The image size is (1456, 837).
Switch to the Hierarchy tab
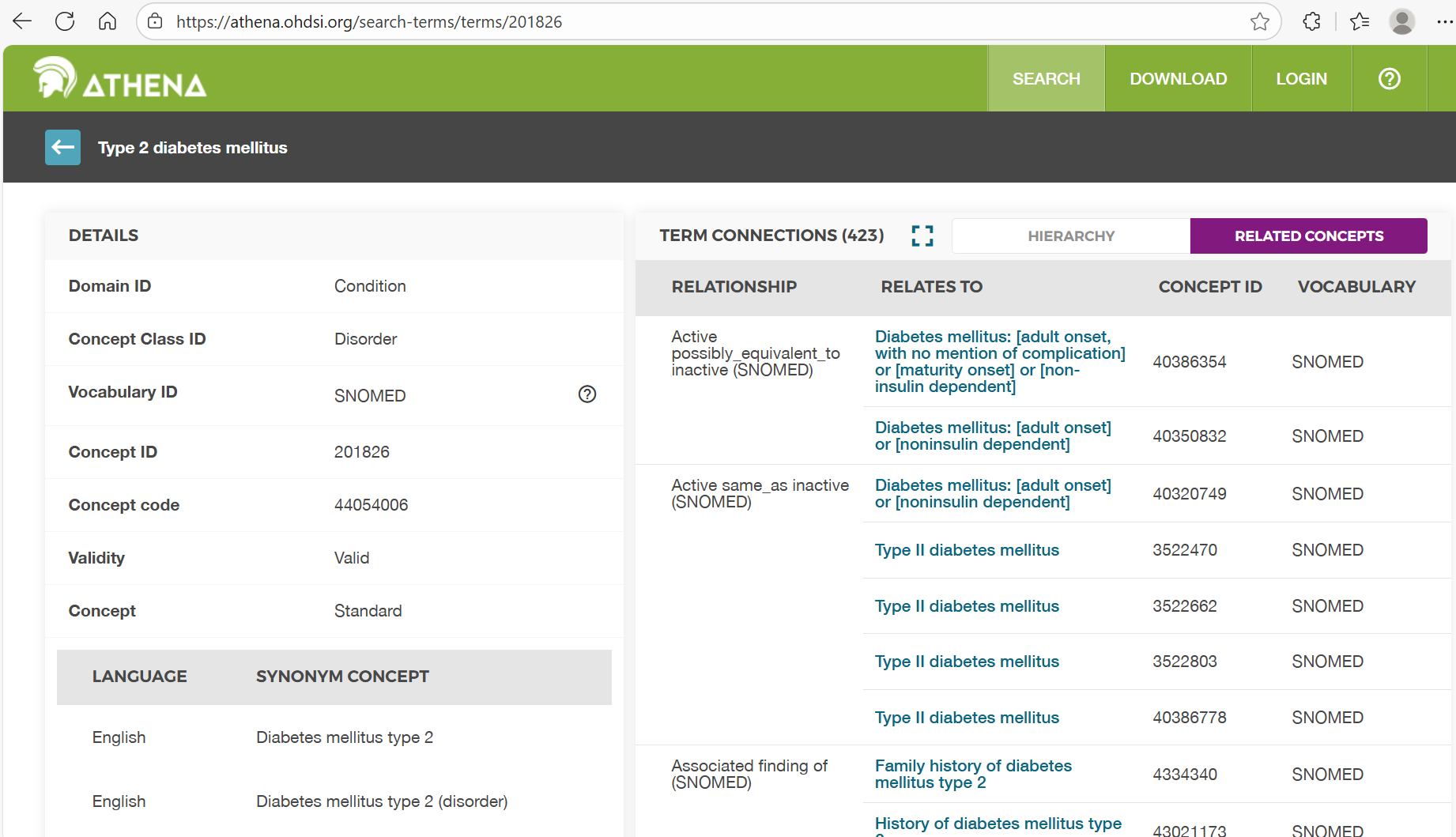(x=1071, y=236)
